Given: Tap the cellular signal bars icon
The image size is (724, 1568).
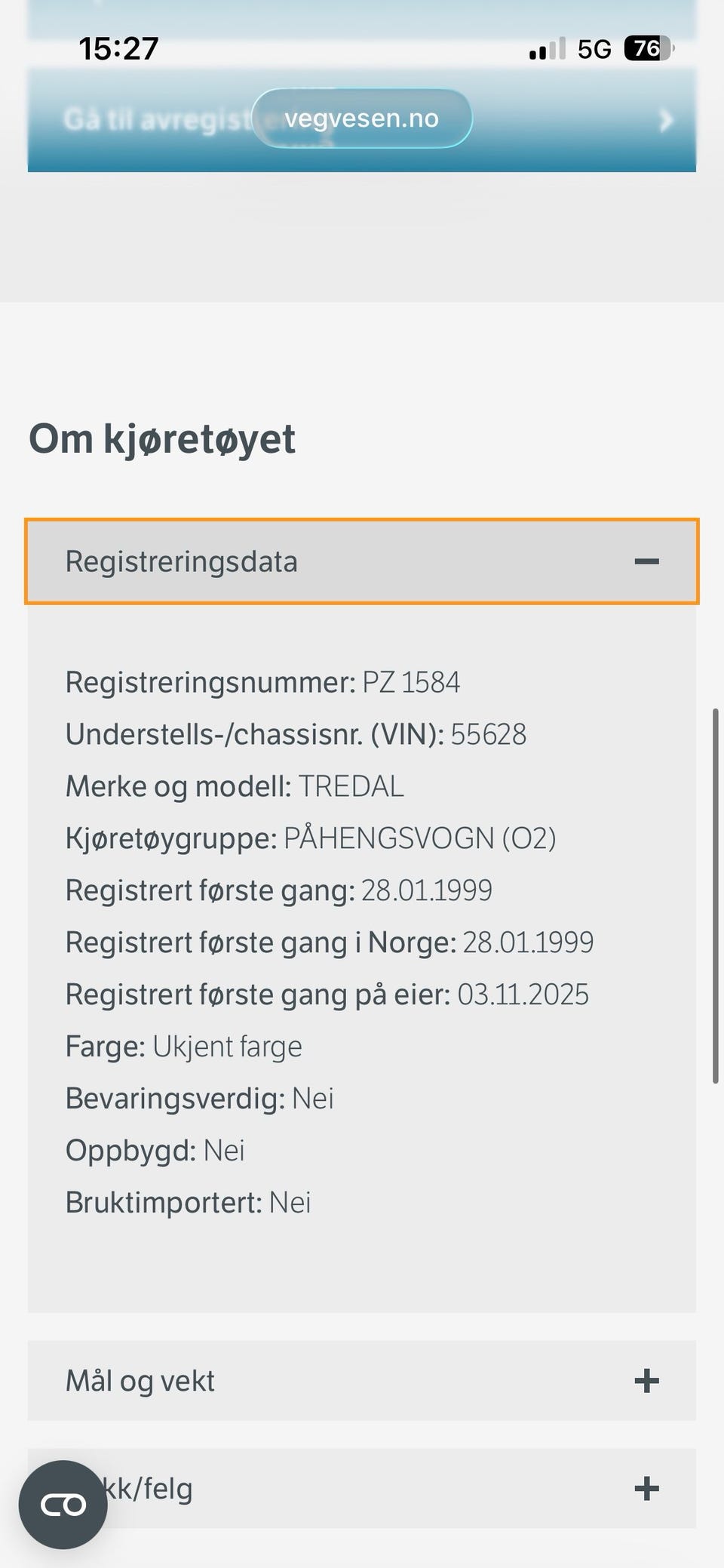Looking at the screenshot, I should [x=547, y=50].
